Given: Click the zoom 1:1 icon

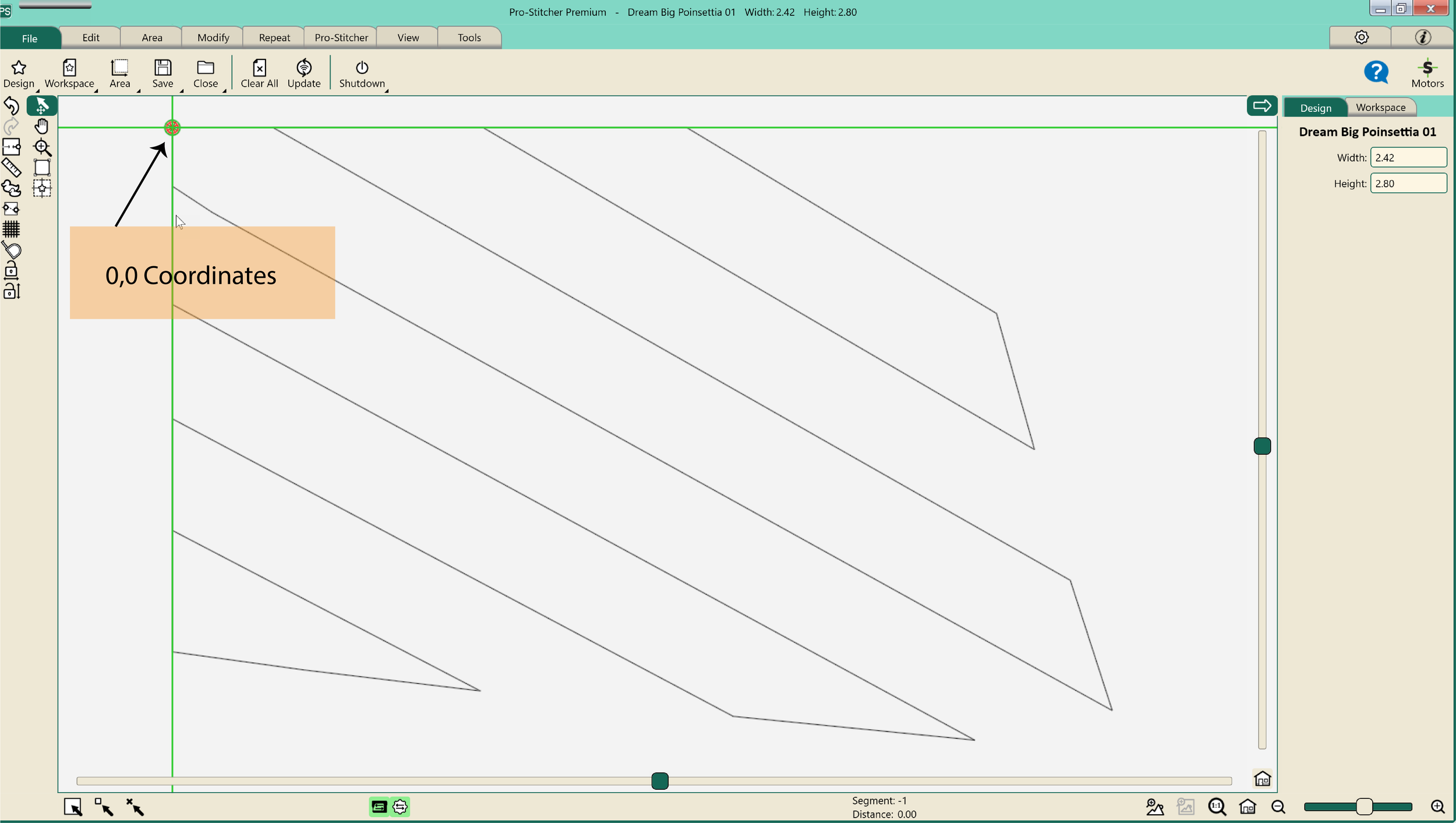Looking at the screenshot, I should (x=1217, y=807).
